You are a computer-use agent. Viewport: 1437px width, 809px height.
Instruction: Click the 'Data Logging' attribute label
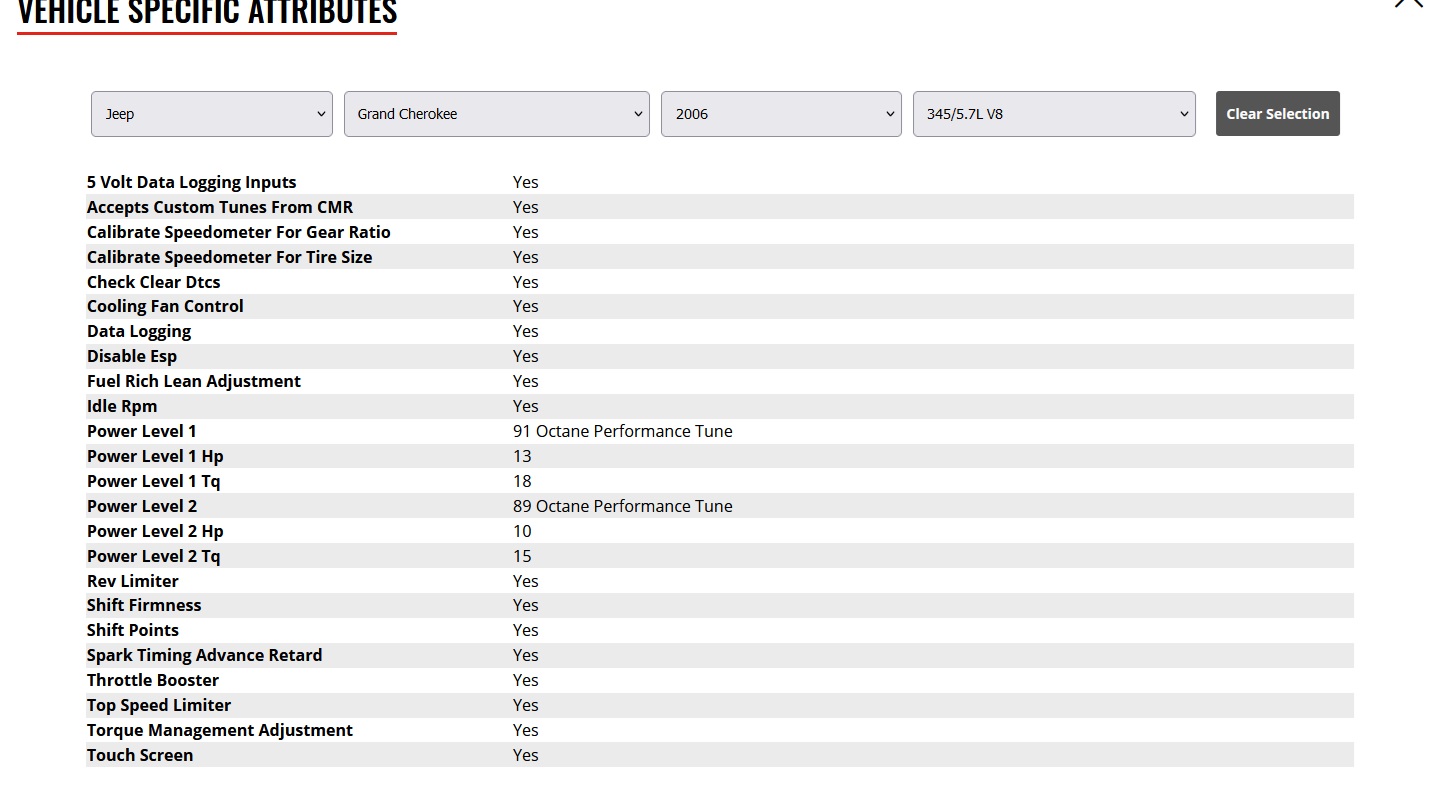coord(139,331)
